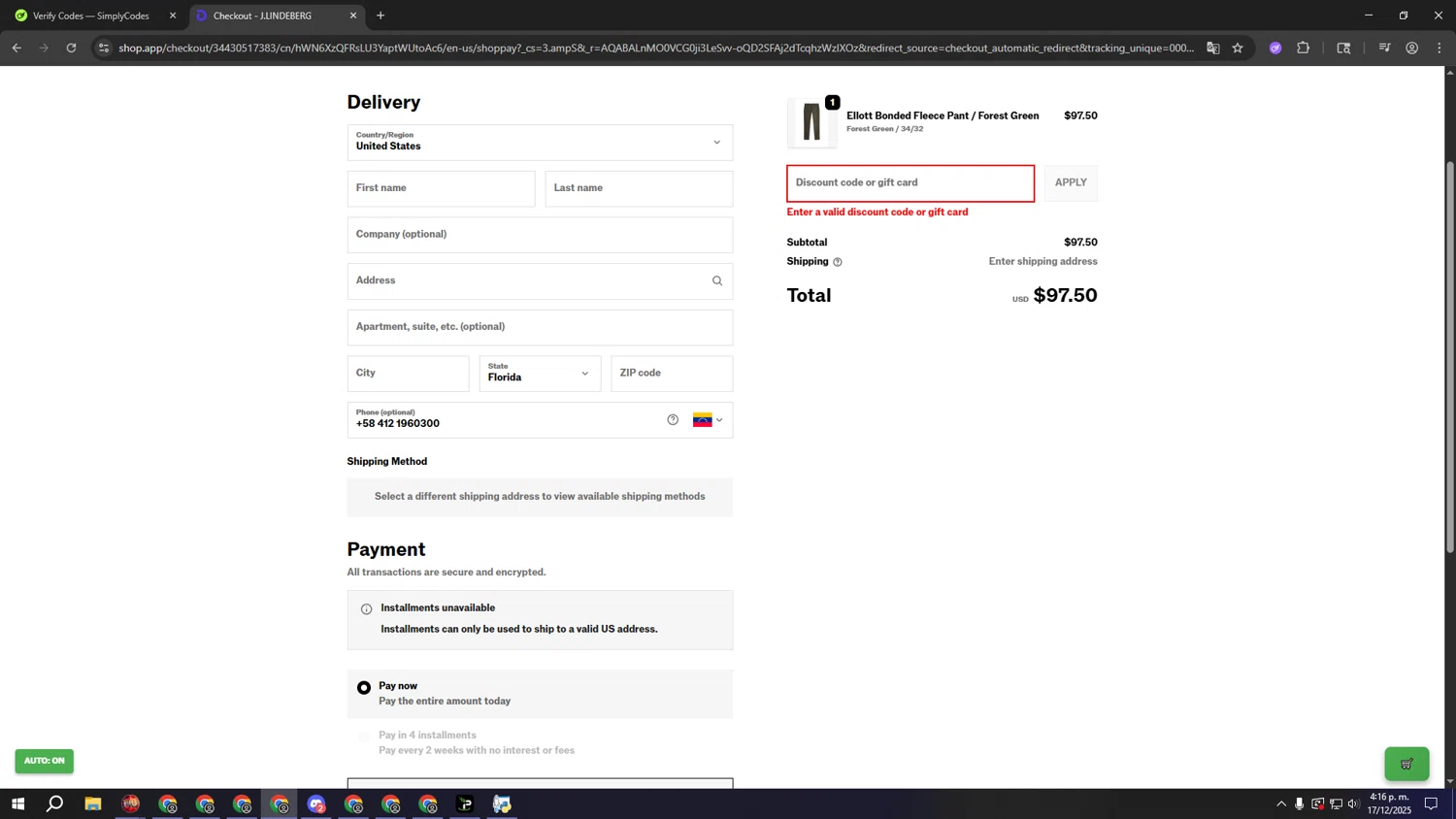Viewport: 1456px width, 819px height.
Task: Bookmark this page with the star icon
Action: (x=1238, y=48)
